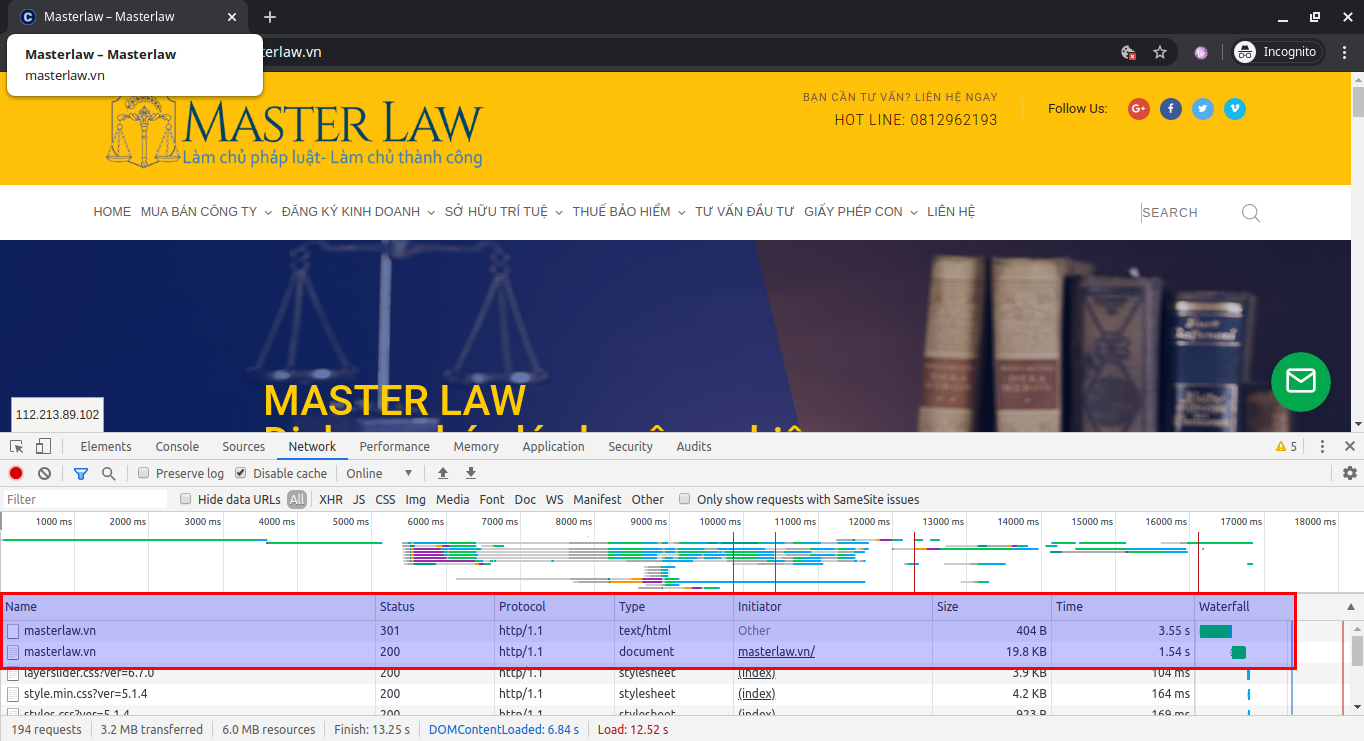Click the website search magnifier icon

coord(1250,212)
